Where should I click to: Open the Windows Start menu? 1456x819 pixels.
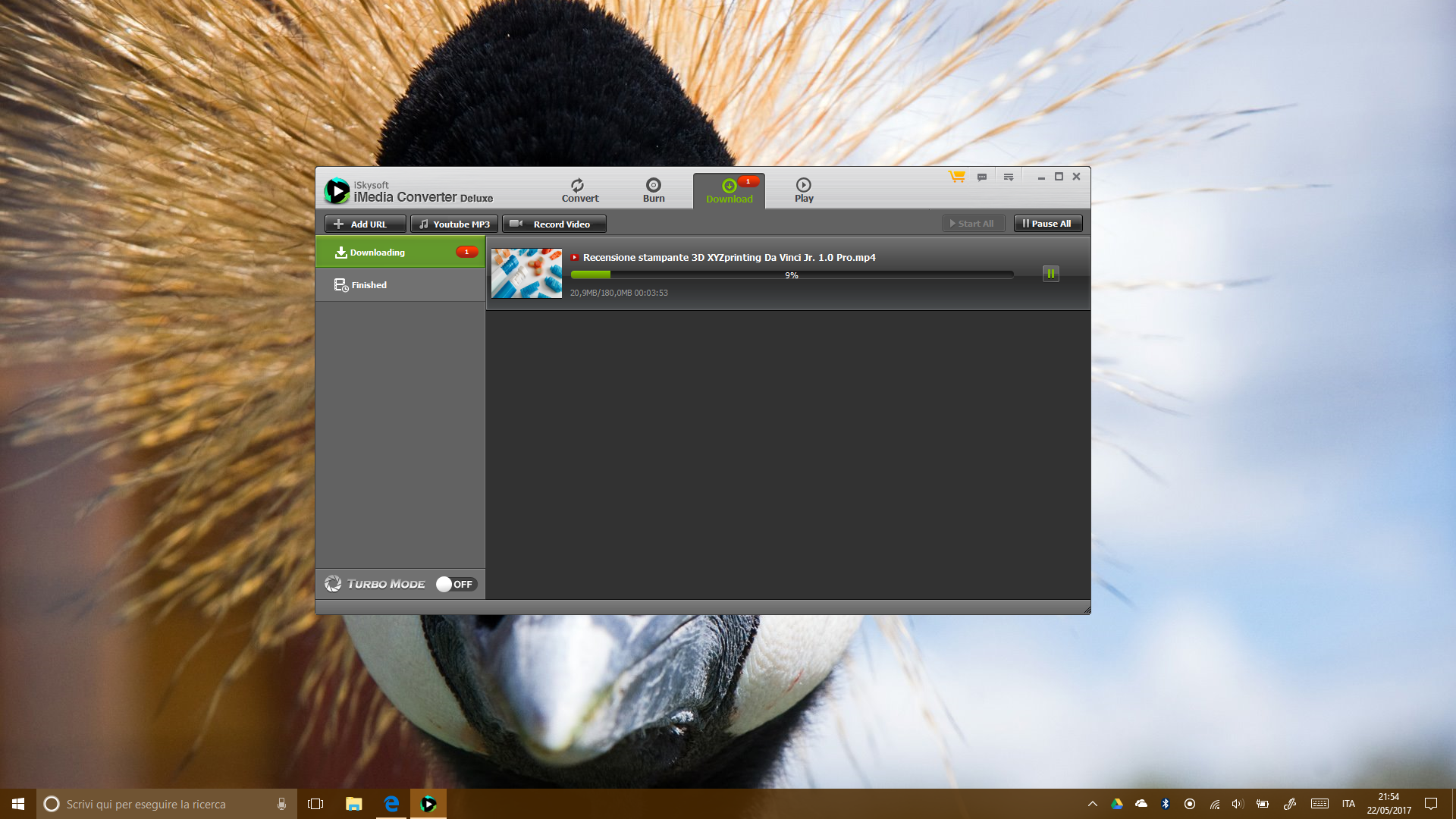tap(18, 804)
